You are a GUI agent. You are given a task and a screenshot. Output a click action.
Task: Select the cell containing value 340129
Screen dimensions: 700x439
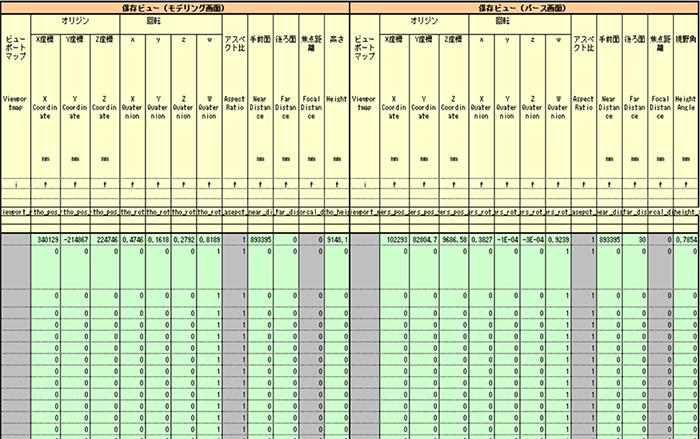click(46, 241)
